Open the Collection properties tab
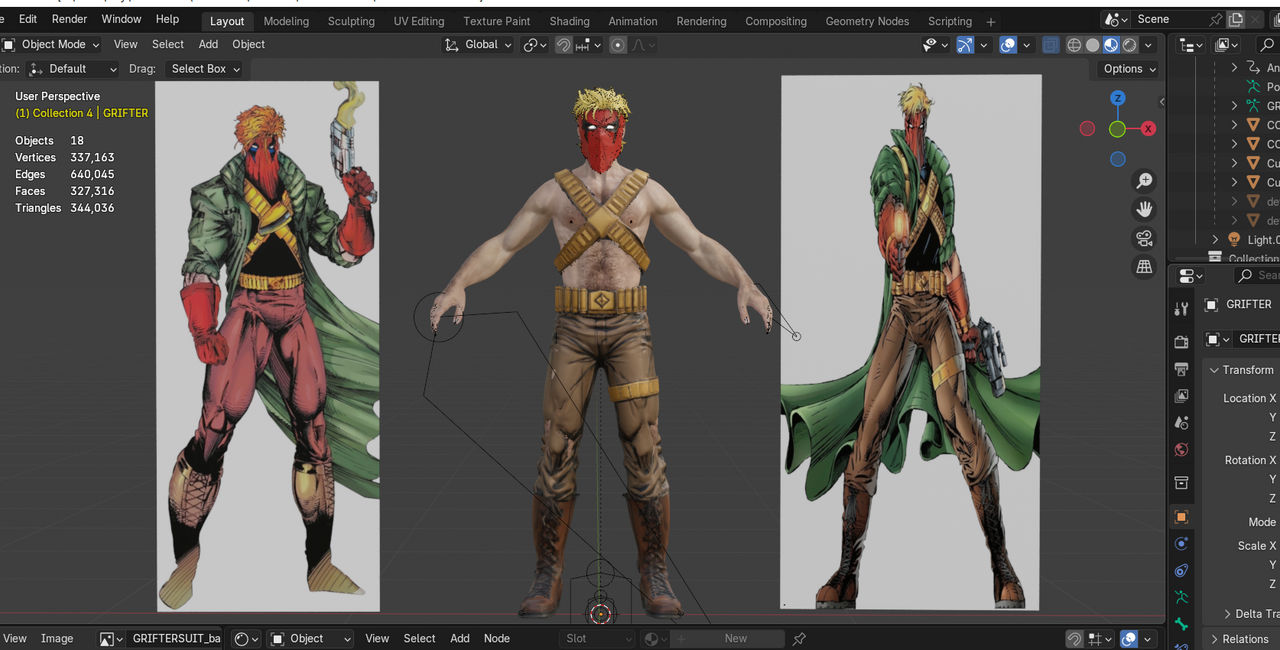Viewport: 1280px width, 650px height. 1181,483
